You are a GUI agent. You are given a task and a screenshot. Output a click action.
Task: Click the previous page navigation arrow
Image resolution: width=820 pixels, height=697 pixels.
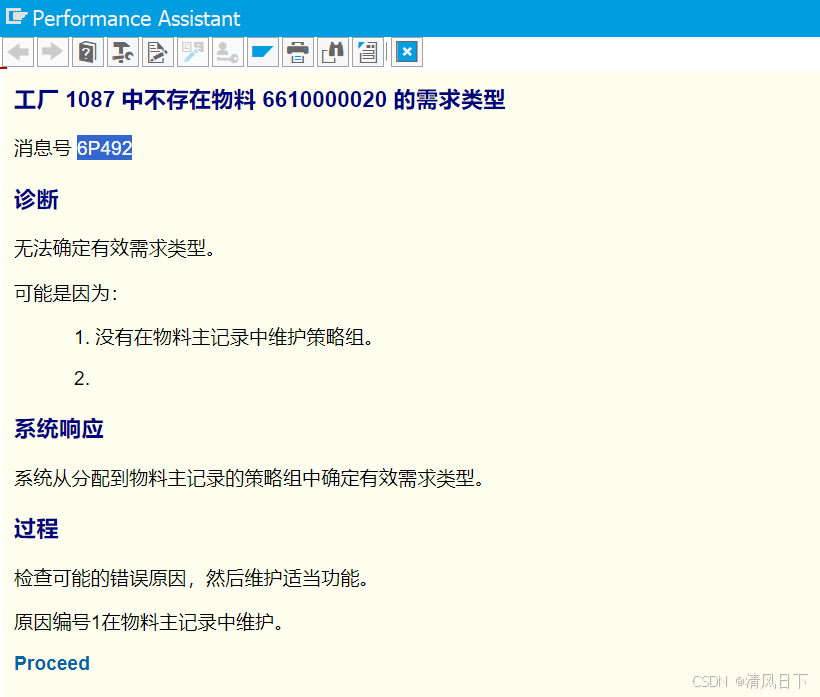[18, 52]
